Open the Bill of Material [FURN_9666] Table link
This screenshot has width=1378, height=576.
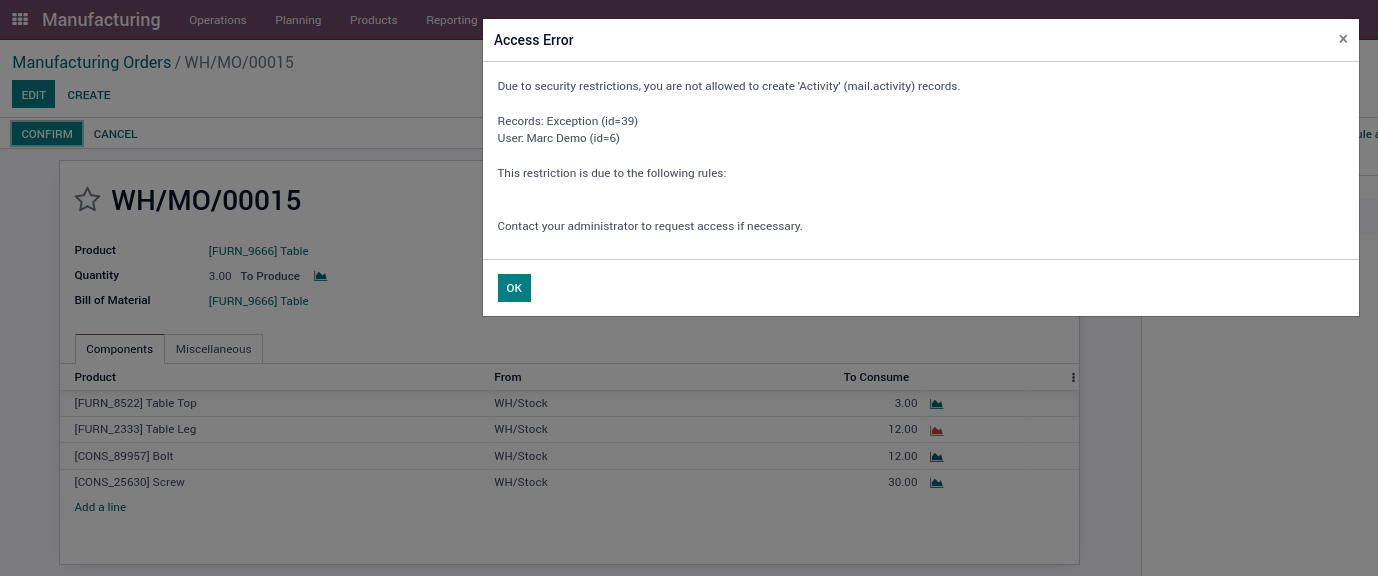coord(258,301)
